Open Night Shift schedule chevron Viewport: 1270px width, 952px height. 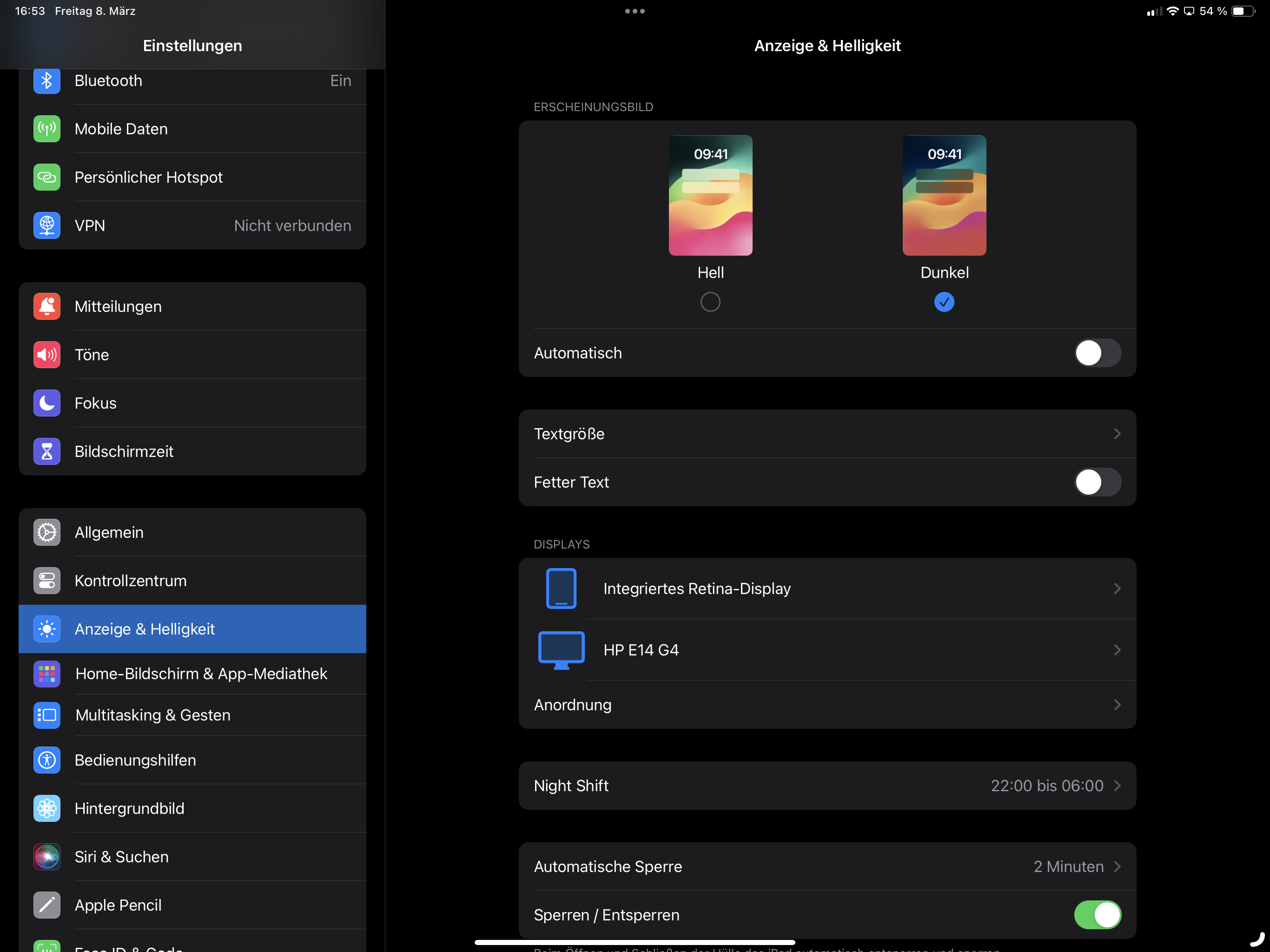[x=1117, y=786]
